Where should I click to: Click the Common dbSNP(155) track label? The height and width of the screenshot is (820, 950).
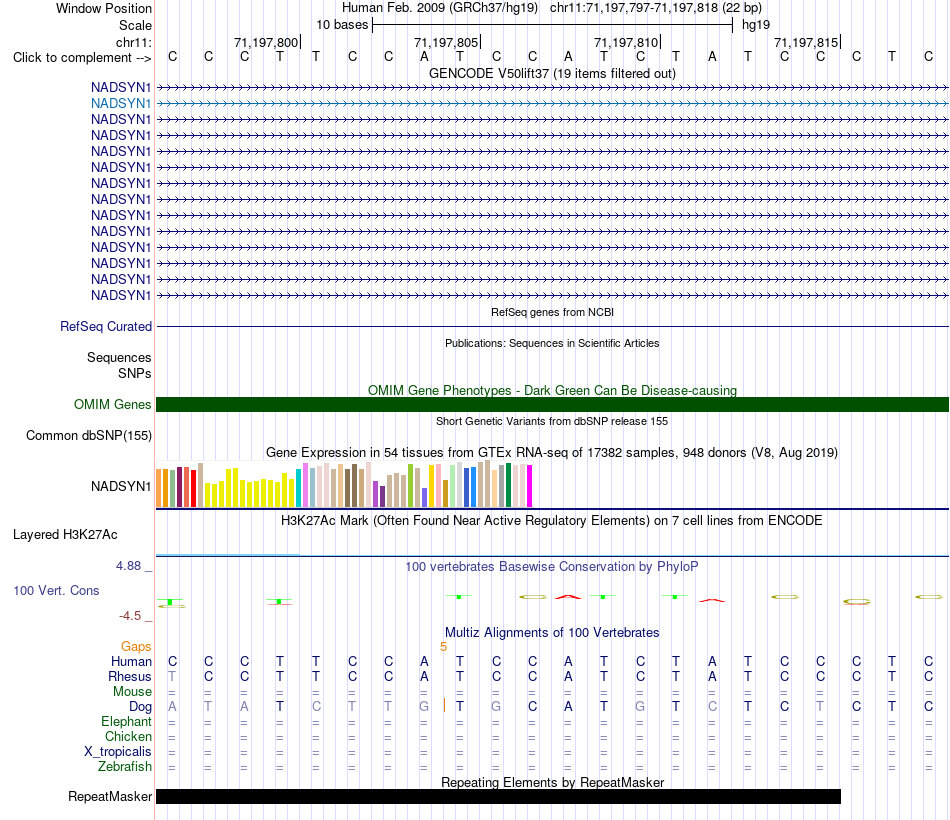tap(88, 436)
